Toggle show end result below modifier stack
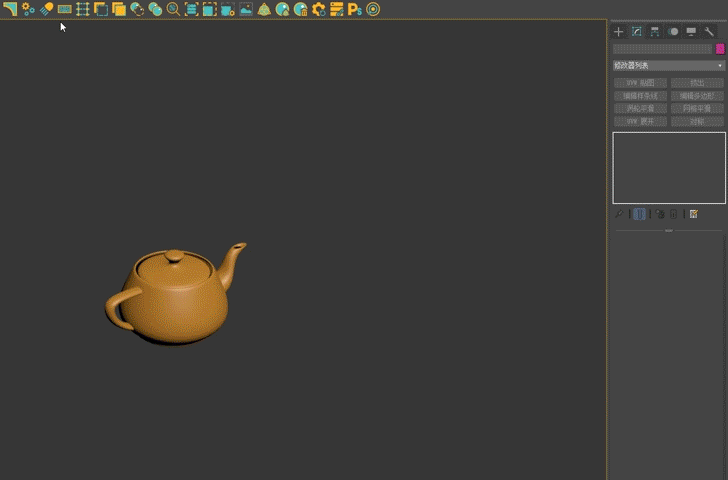Viewport: 728px width, 480px height. [x=639, y=214]
